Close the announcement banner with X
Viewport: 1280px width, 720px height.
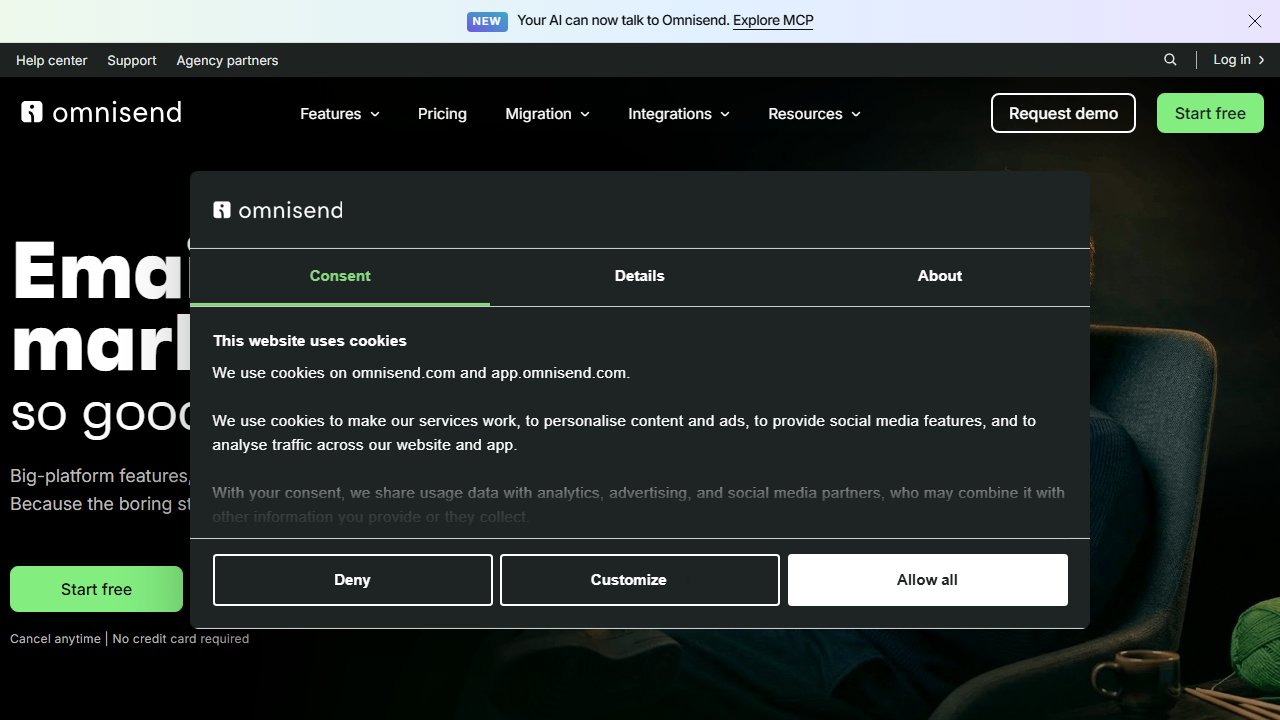click(x=1255, y=21)
